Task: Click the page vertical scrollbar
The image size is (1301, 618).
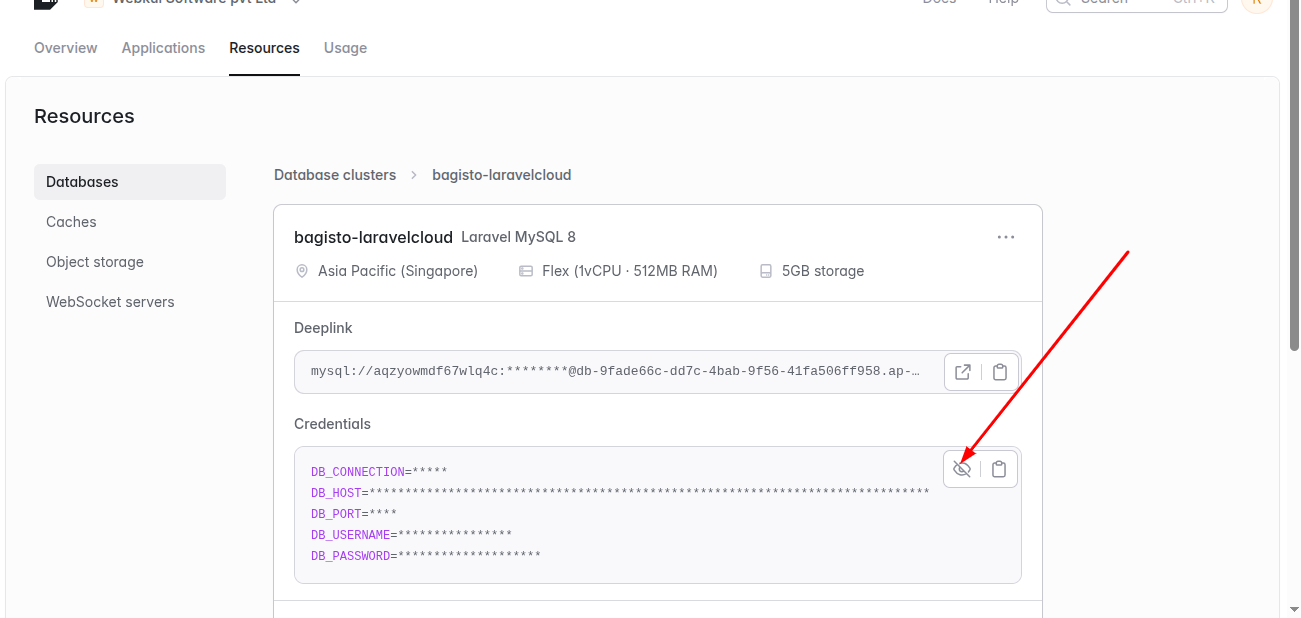Action: tap(1294, 180)
